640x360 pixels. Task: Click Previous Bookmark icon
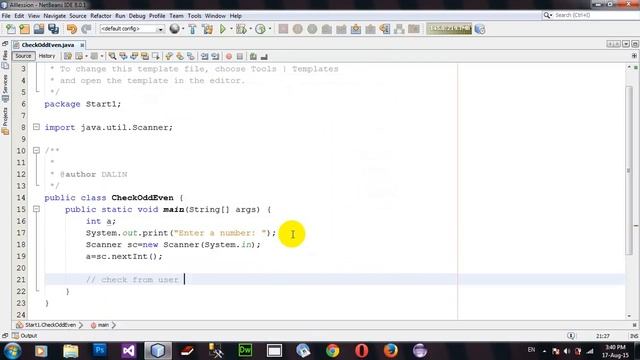click(169, 56)
